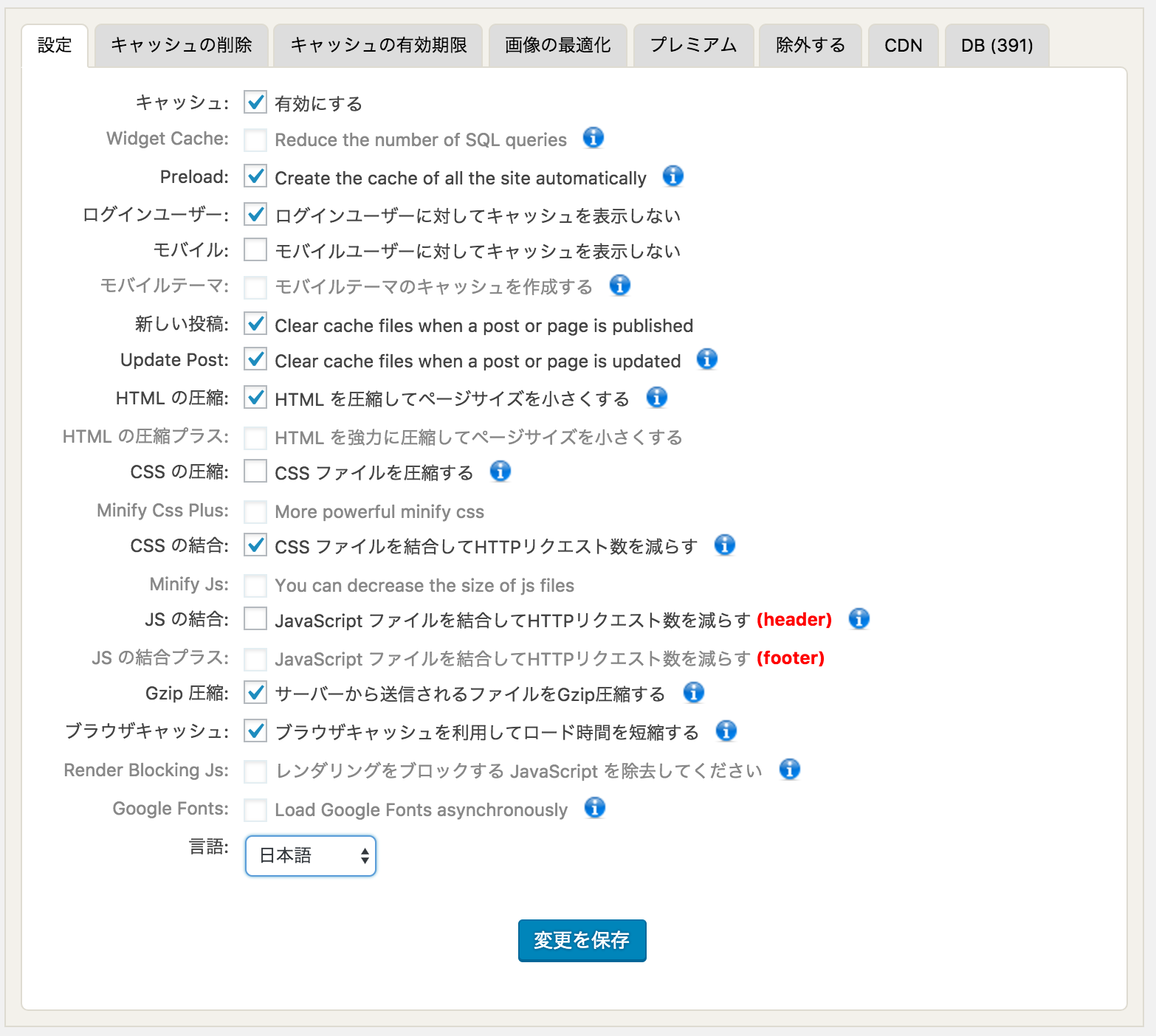The image size is (1156, 1036).
Task: Click the JS の結合 info icon
Action: (859, 620)
